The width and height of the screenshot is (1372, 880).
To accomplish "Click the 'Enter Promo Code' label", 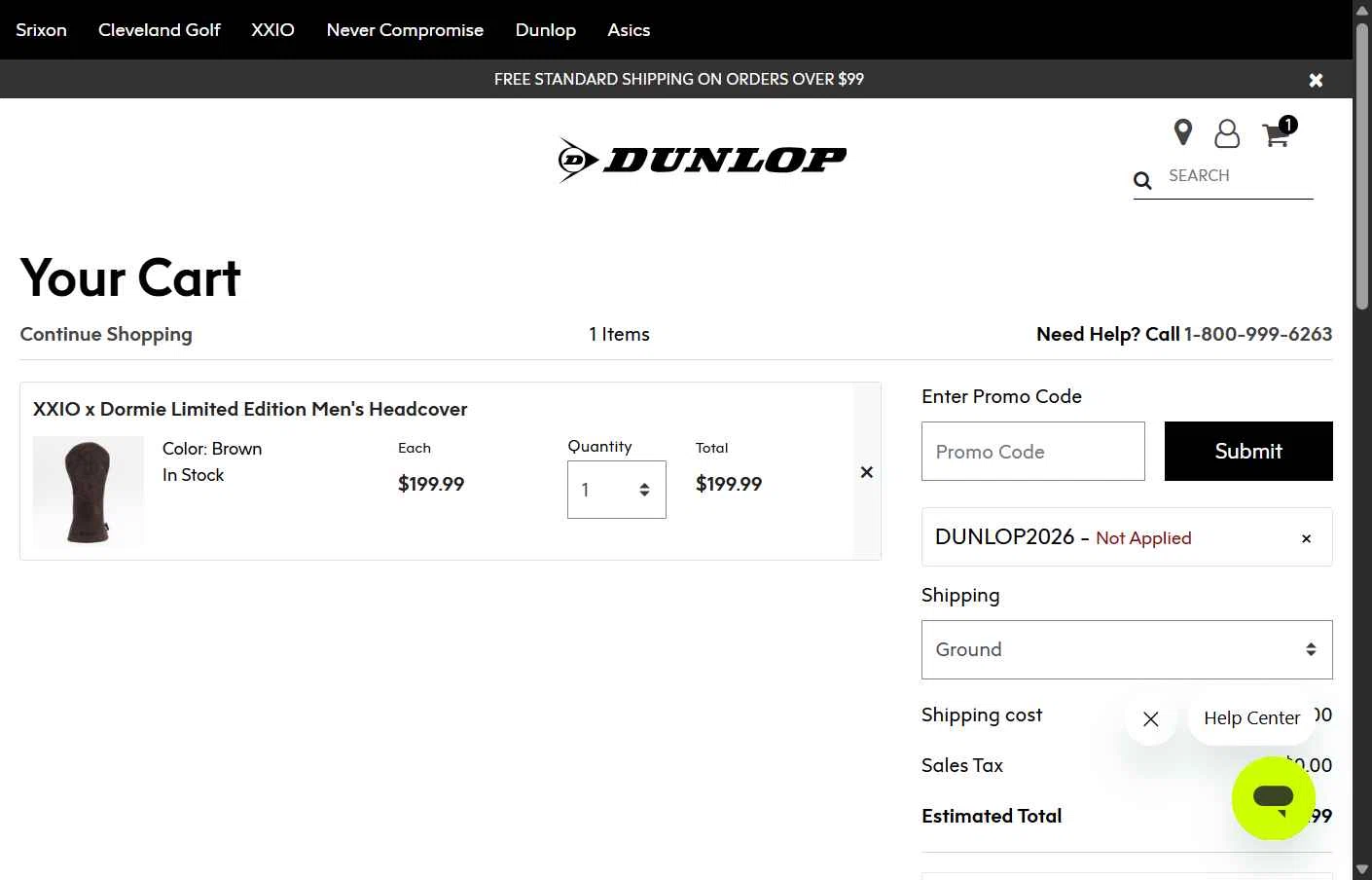I will (1001, 396).
